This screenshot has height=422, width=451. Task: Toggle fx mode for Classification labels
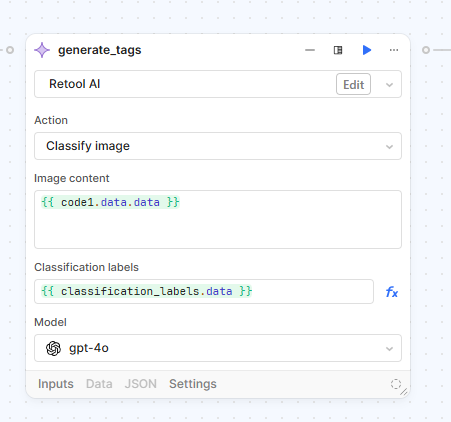point(392,292)
